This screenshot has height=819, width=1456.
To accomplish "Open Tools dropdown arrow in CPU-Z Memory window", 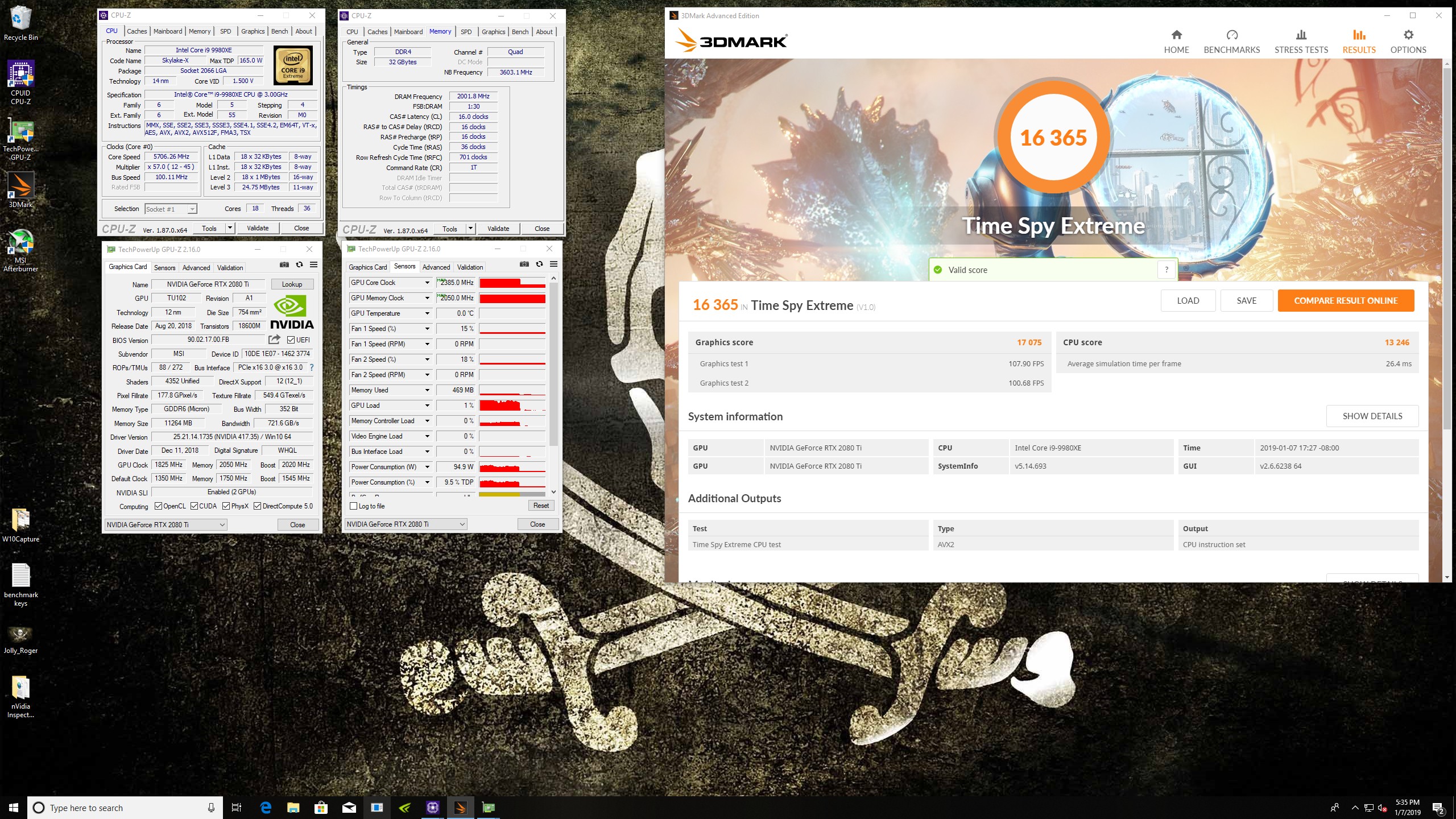I will 470,229.
